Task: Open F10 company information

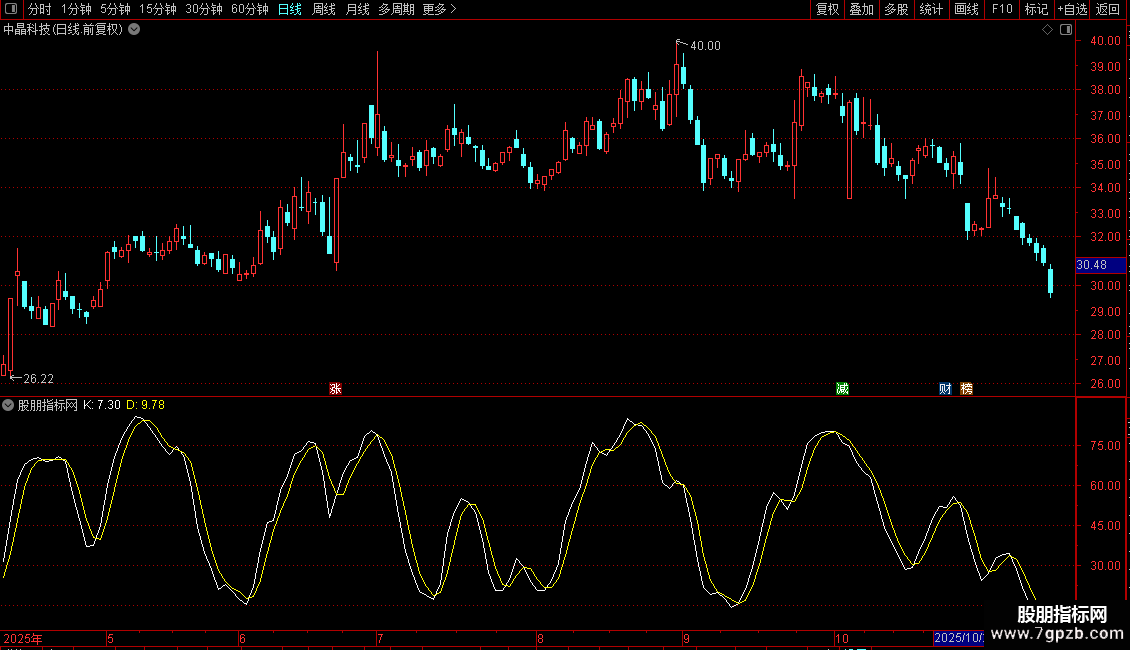Action: (x=1001, y=9)
